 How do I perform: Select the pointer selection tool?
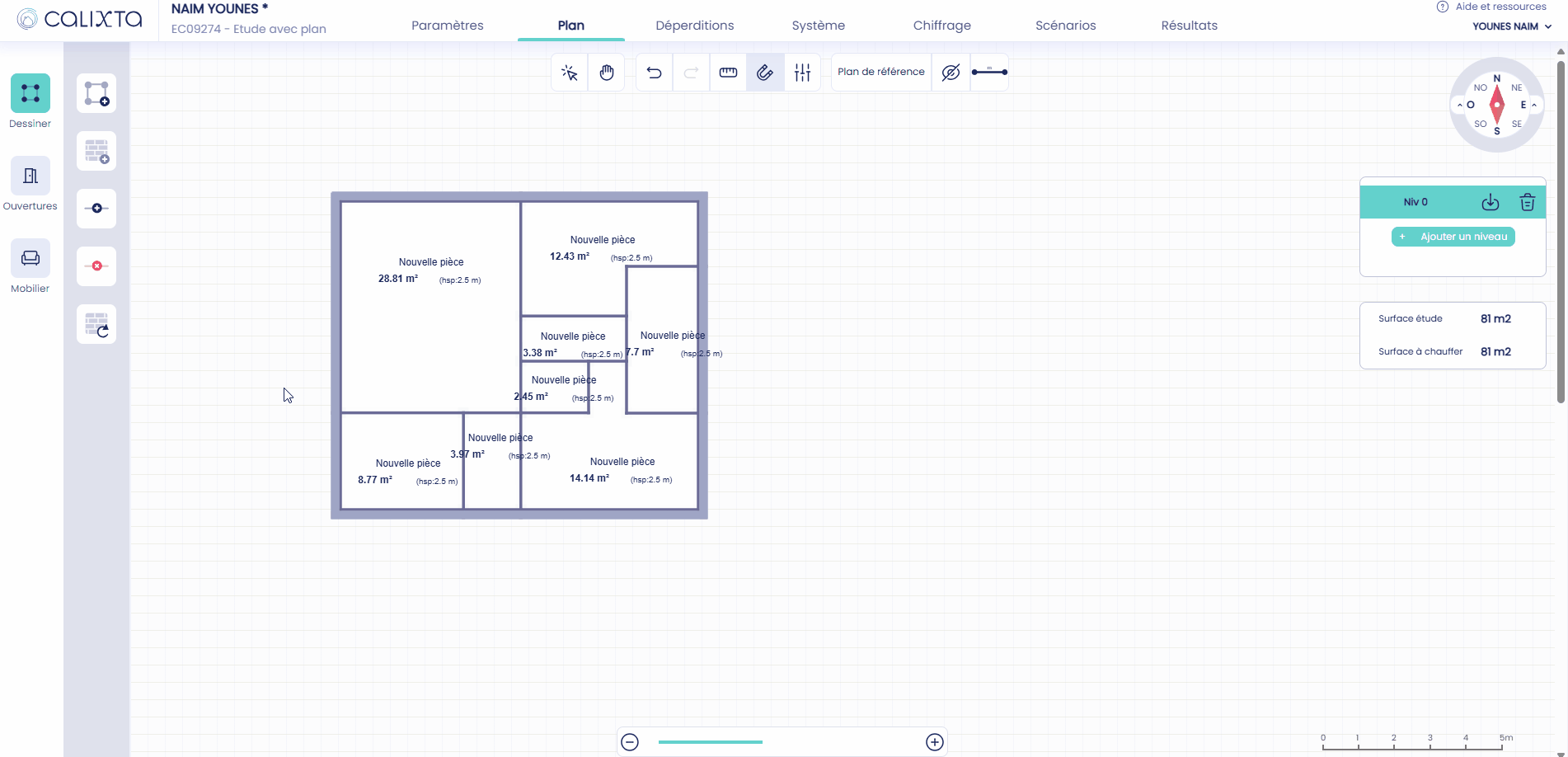coord(570,73)
